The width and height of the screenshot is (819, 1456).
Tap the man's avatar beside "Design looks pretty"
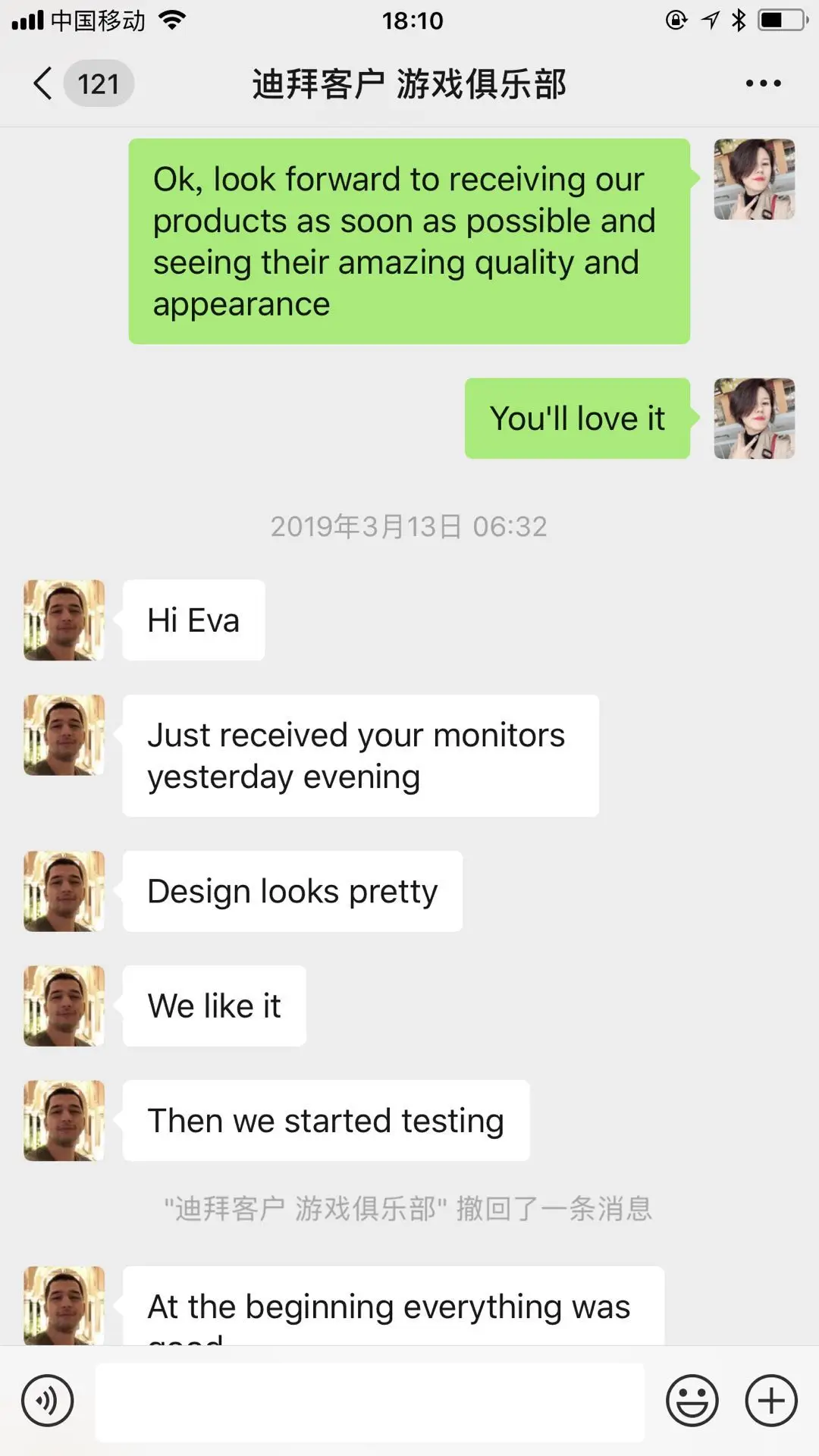point(64,891)
